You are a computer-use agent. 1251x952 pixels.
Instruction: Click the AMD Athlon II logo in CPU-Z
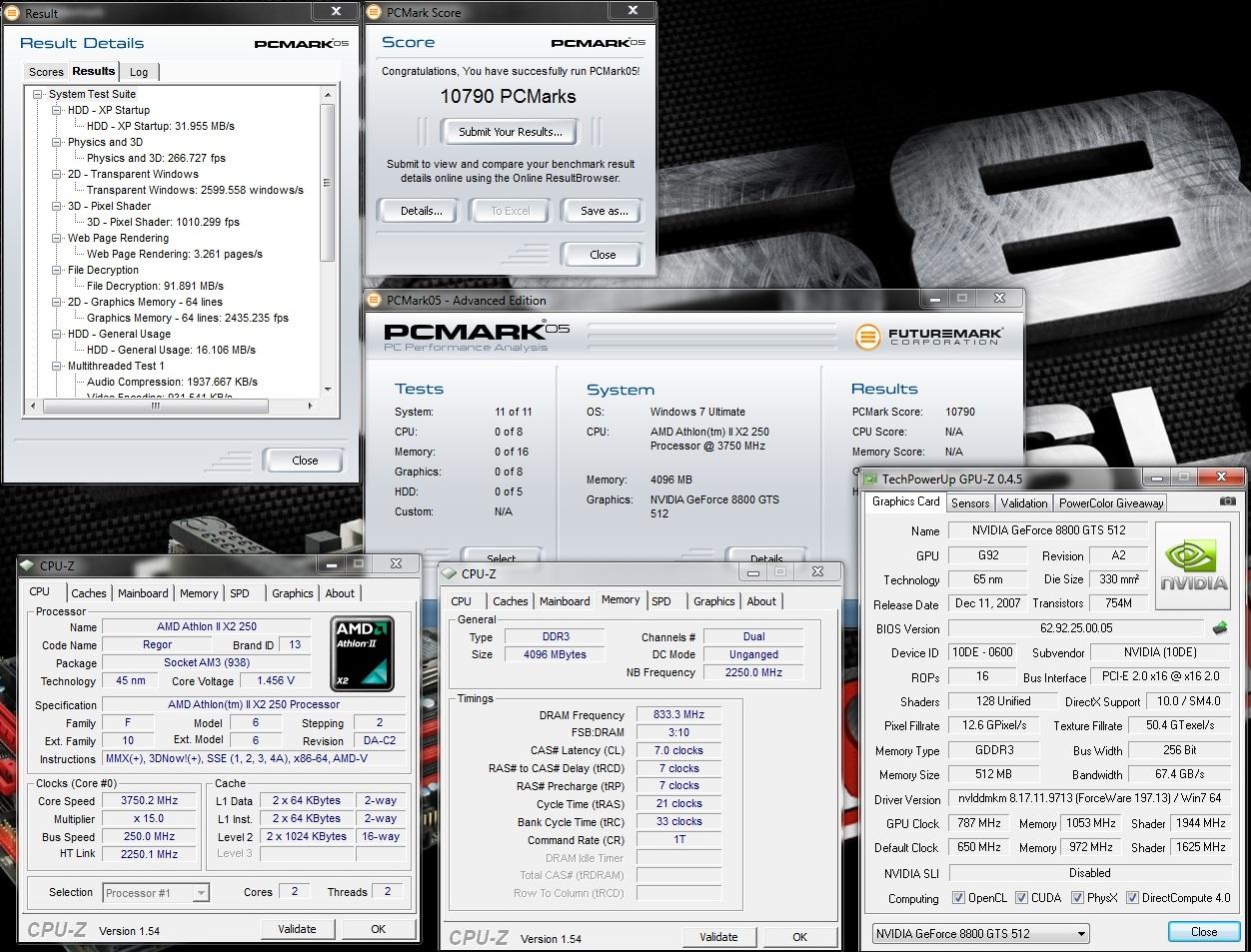[364, 653]
